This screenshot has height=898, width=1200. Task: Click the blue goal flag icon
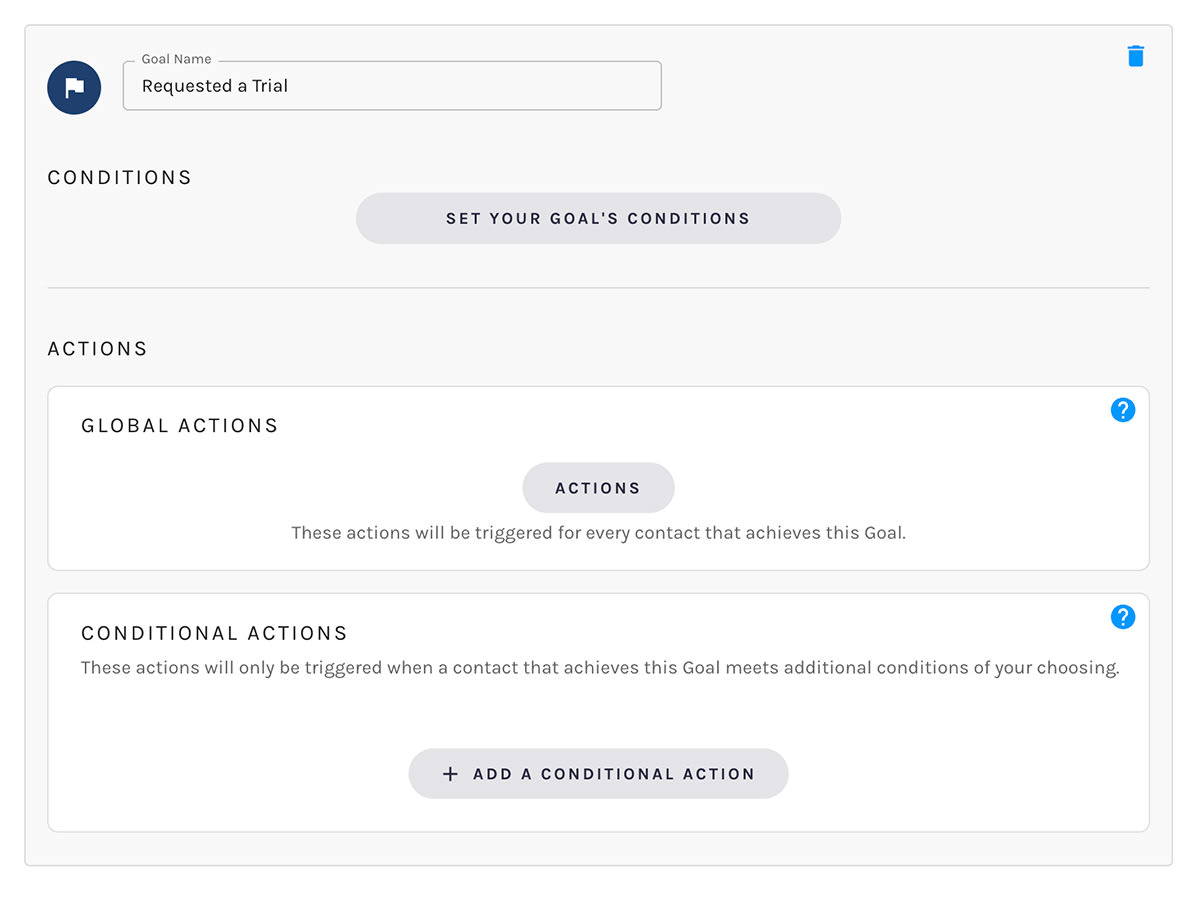(74, 88)
